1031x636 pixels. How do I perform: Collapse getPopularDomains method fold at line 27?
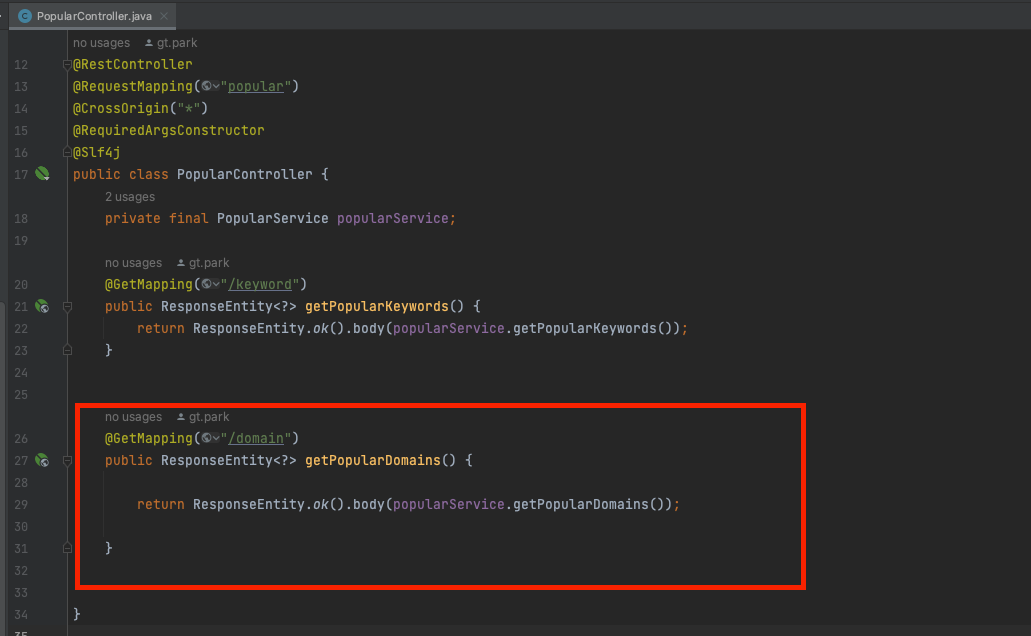[x=67, y=460]
